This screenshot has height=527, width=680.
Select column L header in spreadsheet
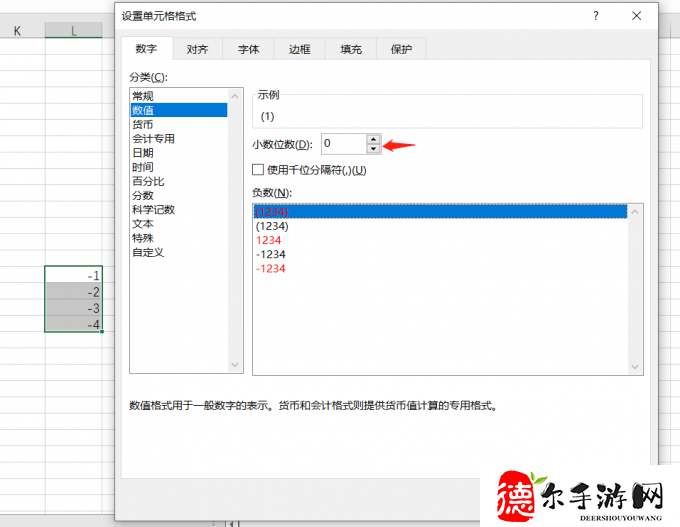pos(74,31)
